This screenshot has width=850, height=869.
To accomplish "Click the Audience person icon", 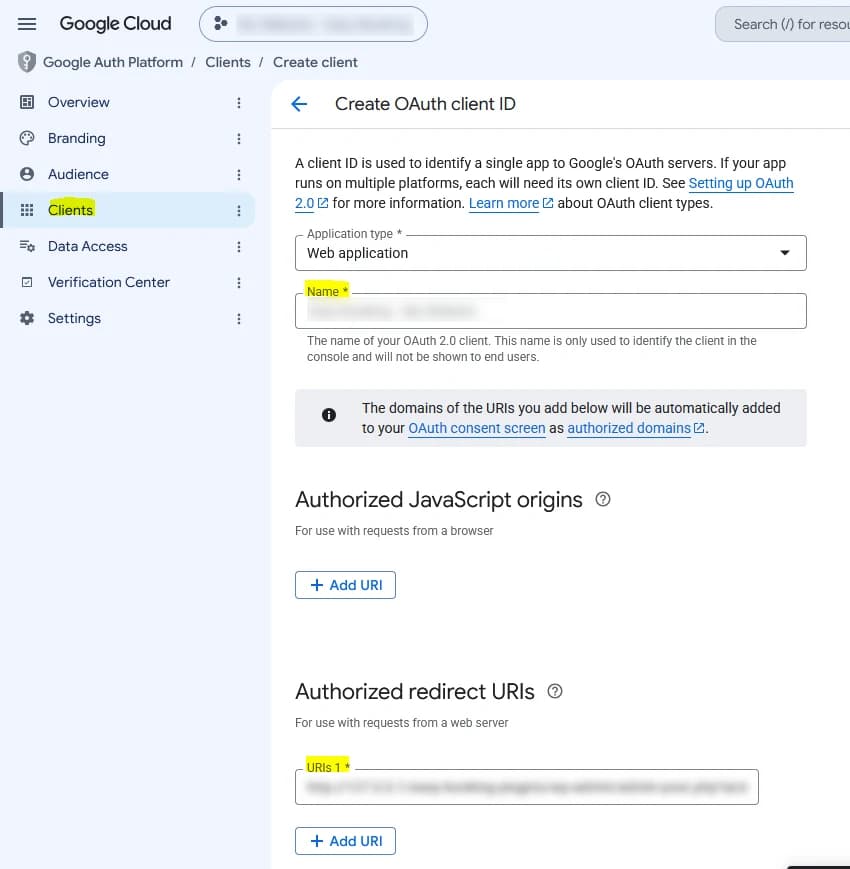I will coord(27,175).
